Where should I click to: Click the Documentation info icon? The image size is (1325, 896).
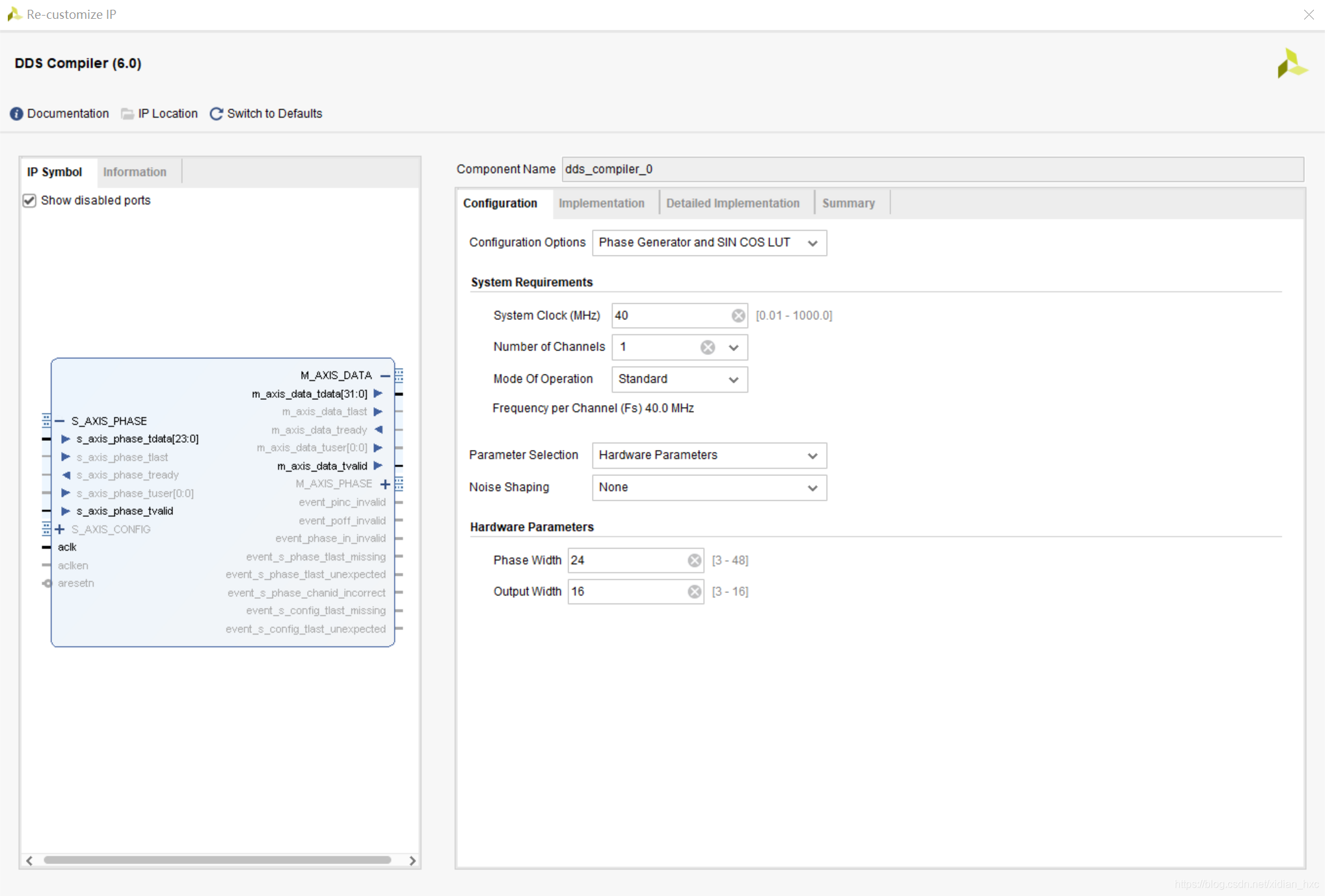coord(16,114)
